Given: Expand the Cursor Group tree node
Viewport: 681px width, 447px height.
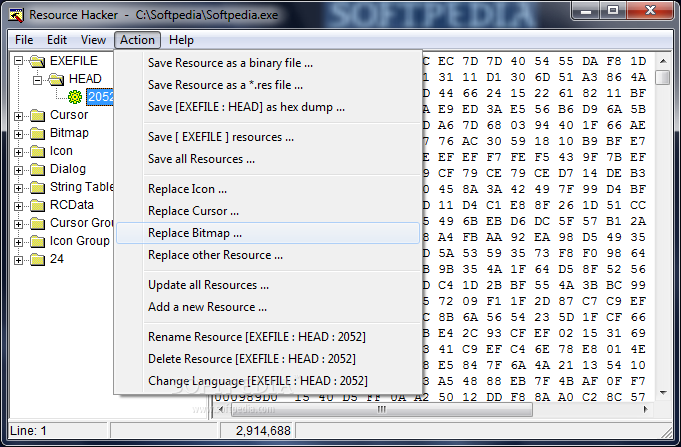Looking at the screenshot, I should tap(18, 224).
